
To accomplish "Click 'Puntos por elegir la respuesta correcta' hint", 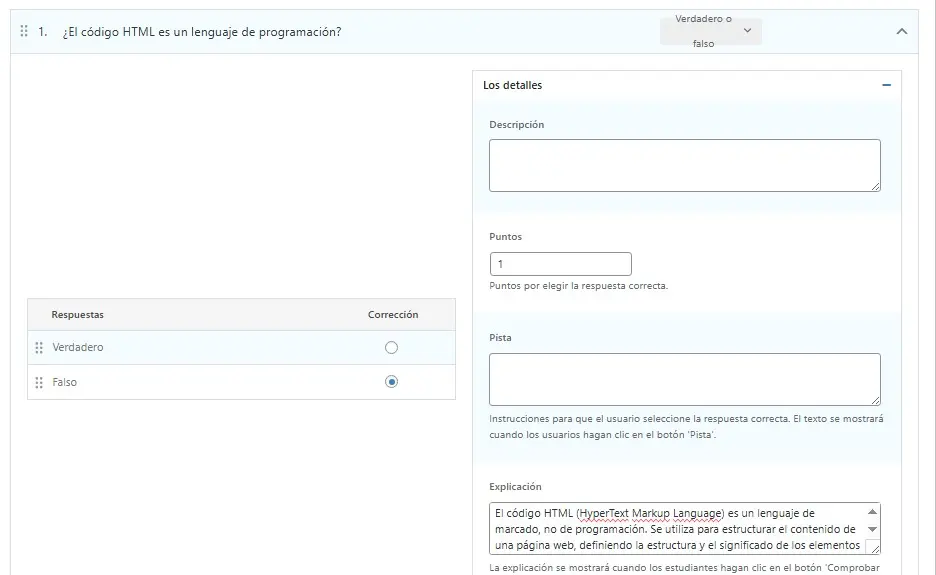I will [x=578, y=286].
